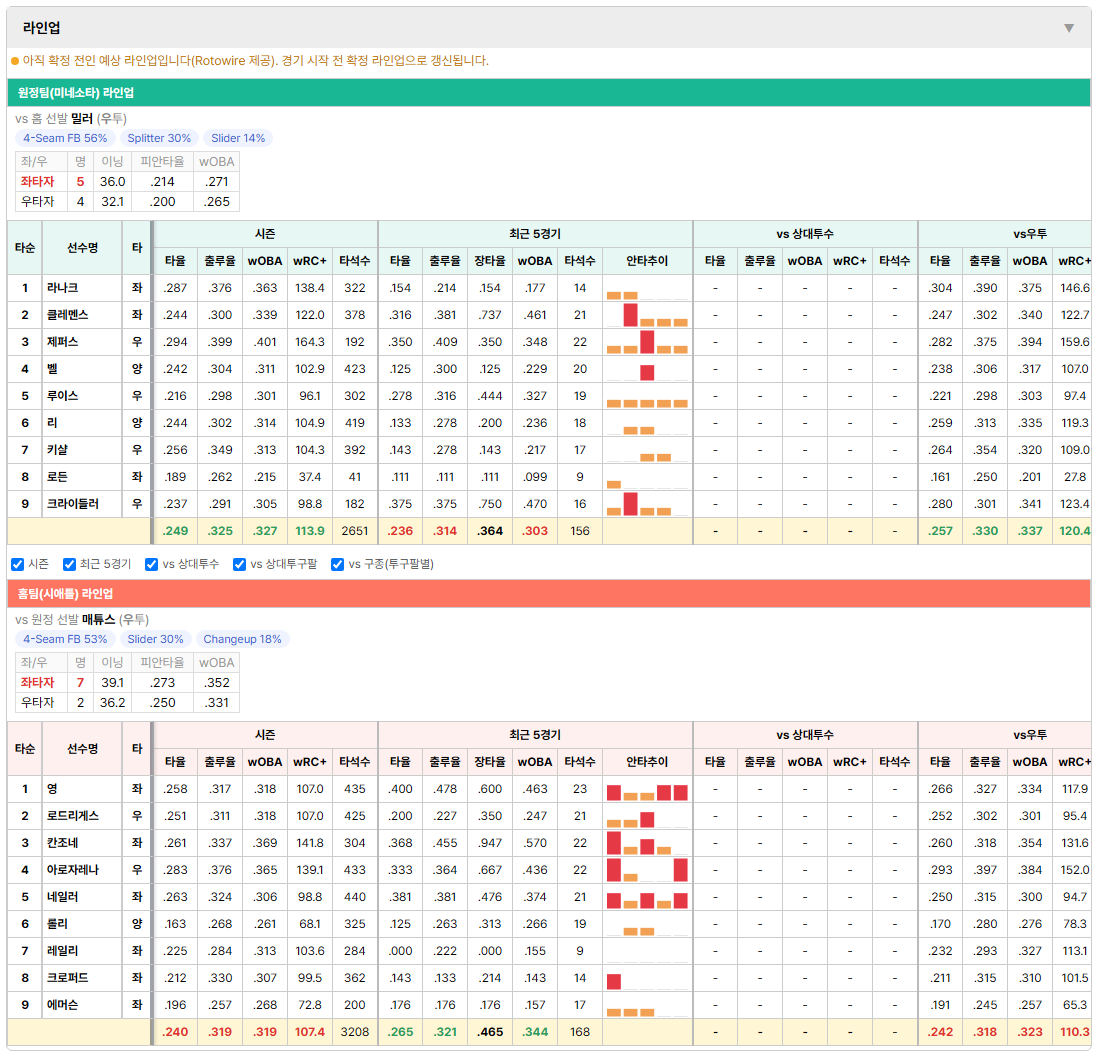This screenshot has height=1057, width=1098.
Task: Click 영 hit trend bar chart
Action: coord(647,789)
